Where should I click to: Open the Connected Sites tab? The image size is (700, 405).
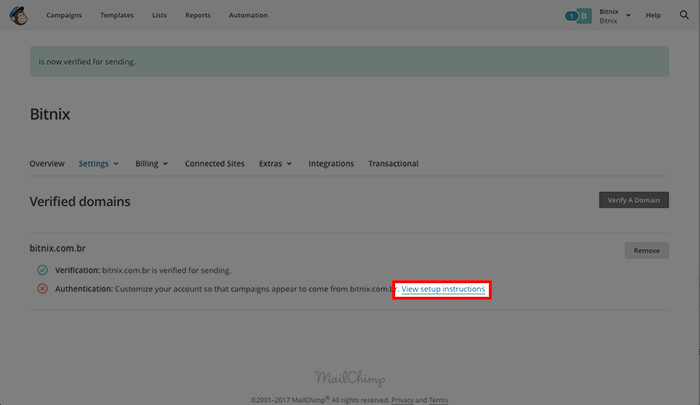215,163
